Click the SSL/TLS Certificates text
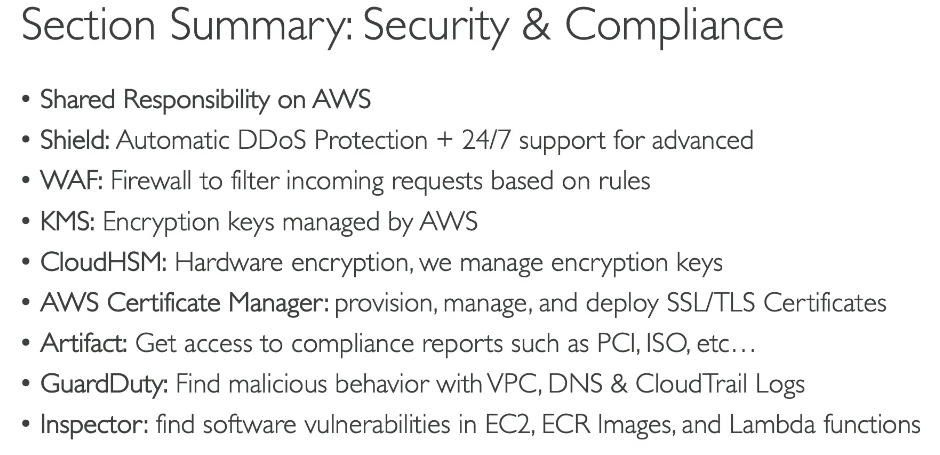 click(x=776, y=303)
